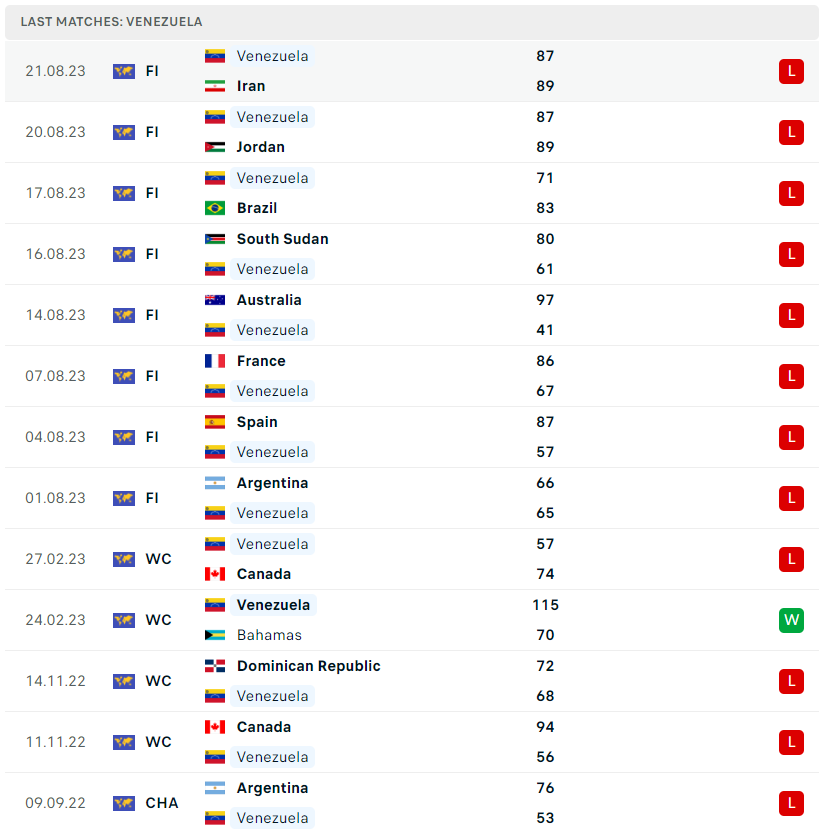Click the CHA competition label for 09.09.22
Screen dimensions: 826x829
pyautogui.click(x=162, y=803)
